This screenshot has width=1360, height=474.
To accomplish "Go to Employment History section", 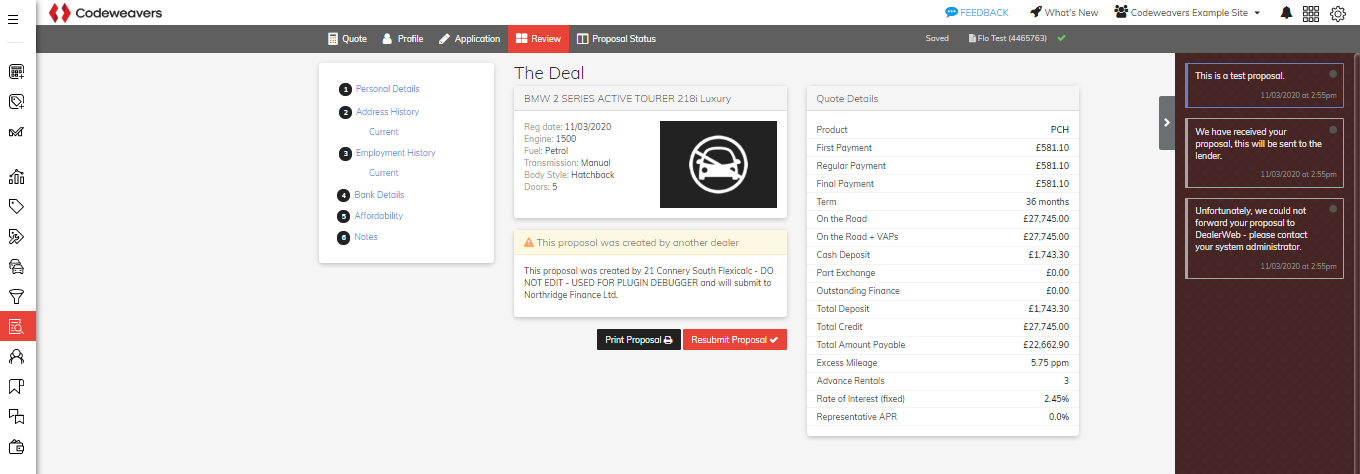I will tap(396, 153).
